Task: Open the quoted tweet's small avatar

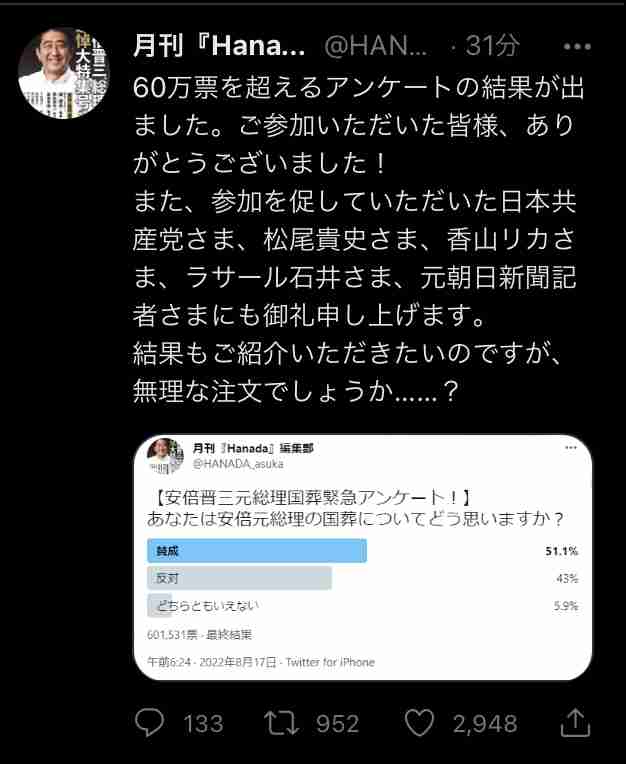Action: tap(165, 456)
